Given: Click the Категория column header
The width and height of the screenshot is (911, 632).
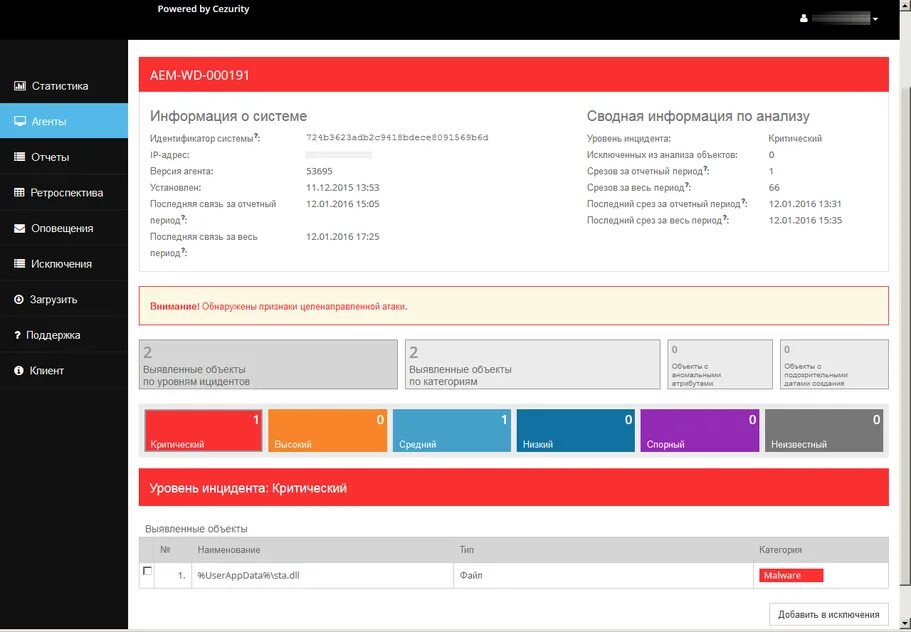Looking at the screenshot, I should pyautogui.click(x=780, y=550).
